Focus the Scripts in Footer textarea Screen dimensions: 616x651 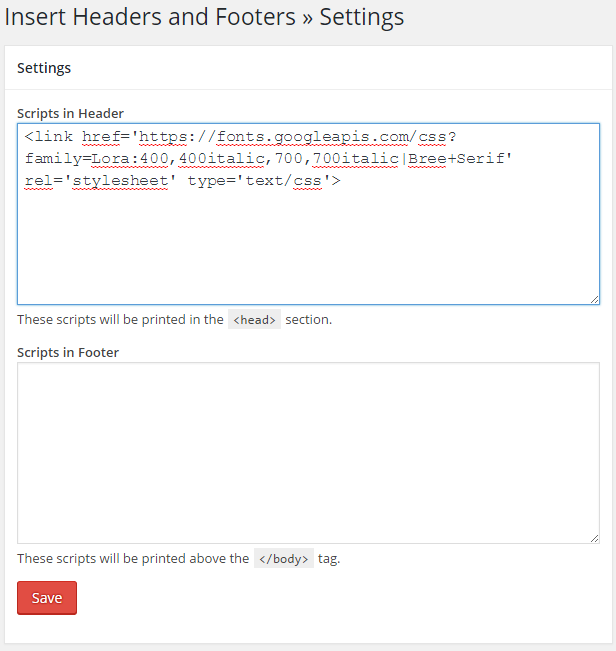tap(308, 453)
